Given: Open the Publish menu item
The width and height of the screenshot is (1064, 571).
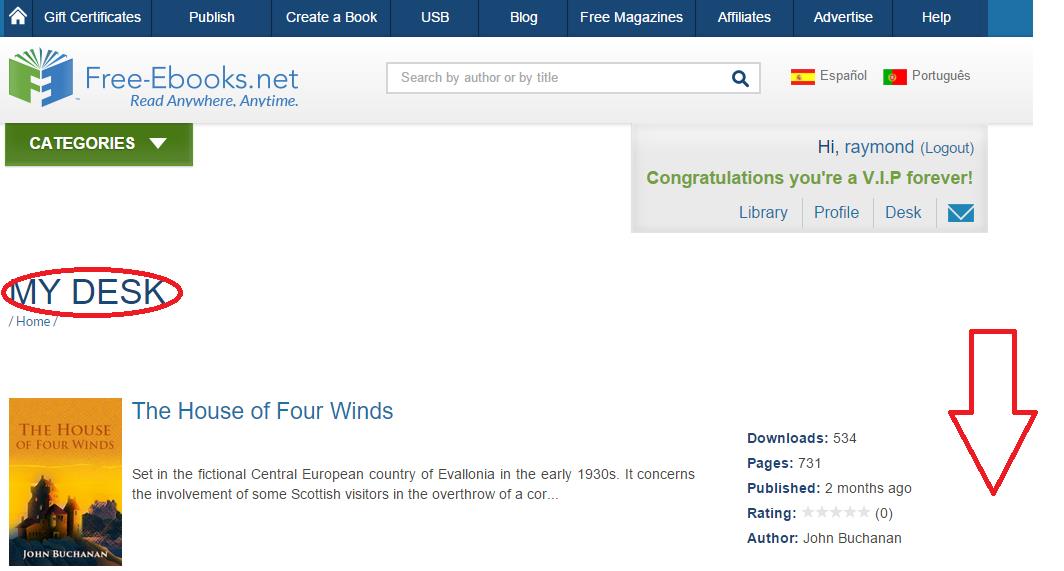Looking at the screenshot, I should coord(212,17).
